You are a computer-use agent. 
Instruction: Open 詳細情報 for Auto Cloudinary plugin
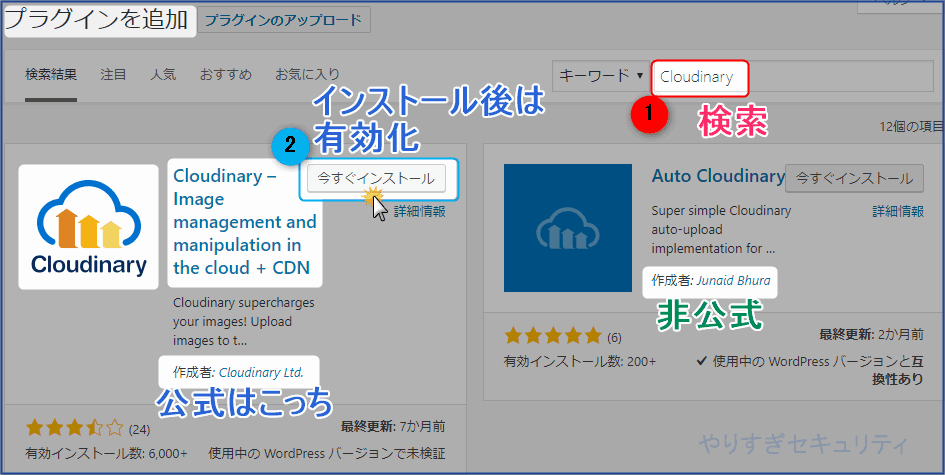click(898, 211)
